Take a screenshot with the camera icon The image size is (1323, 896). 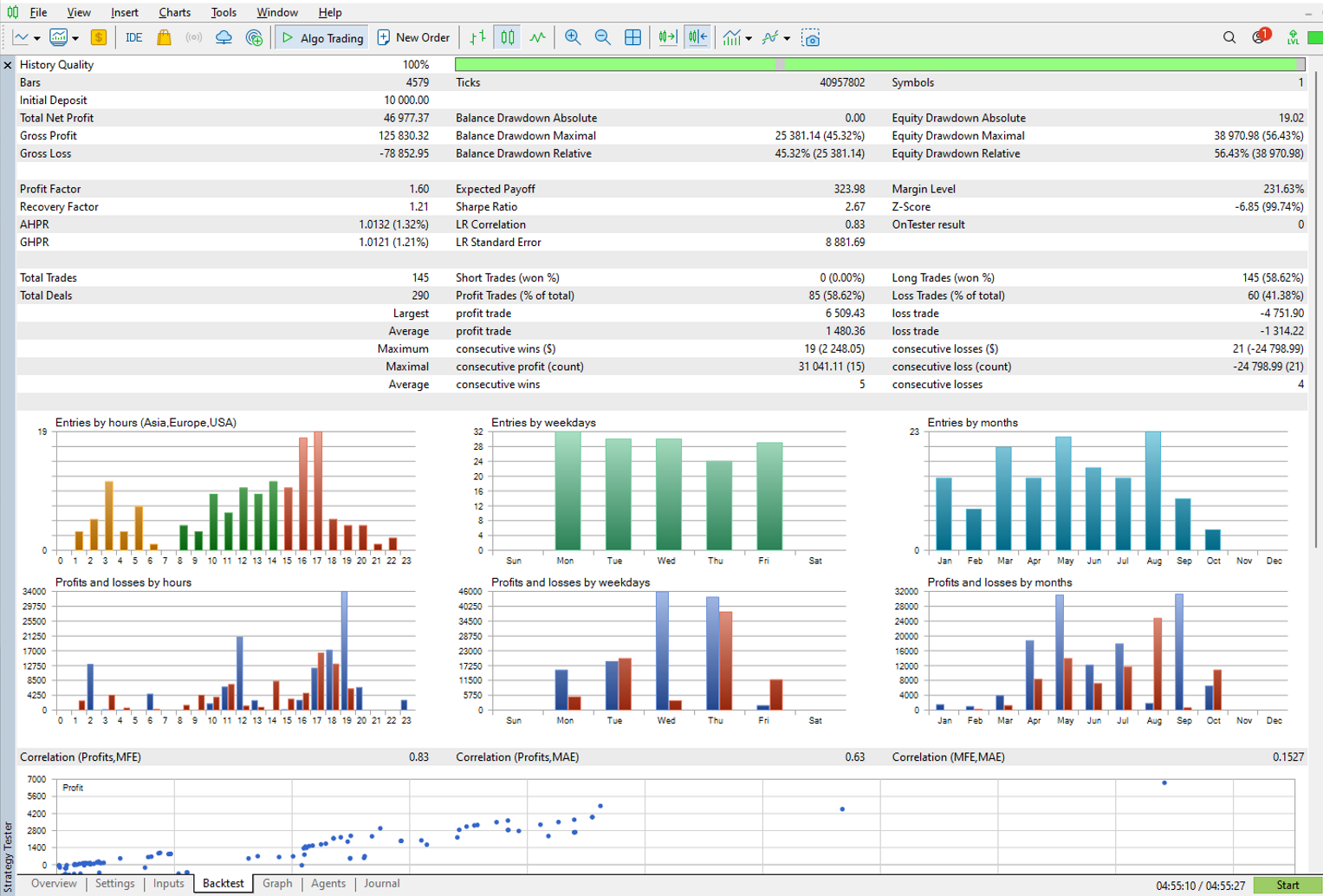[x=810, y=37]
